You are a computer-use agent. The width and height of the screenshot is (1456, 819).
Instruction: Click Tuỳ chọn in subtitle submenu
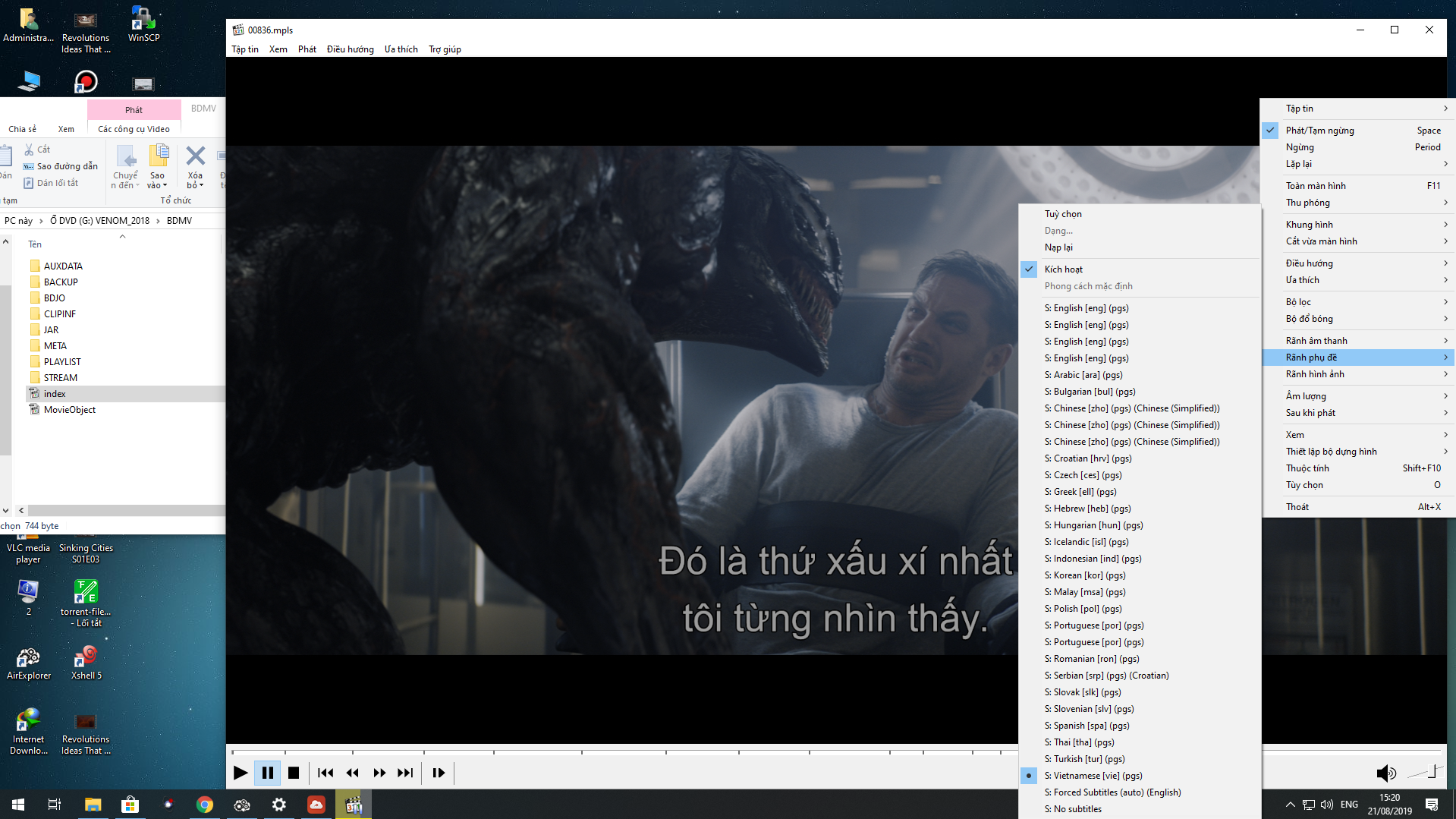pyautogui.click(x=1140, y=214)
